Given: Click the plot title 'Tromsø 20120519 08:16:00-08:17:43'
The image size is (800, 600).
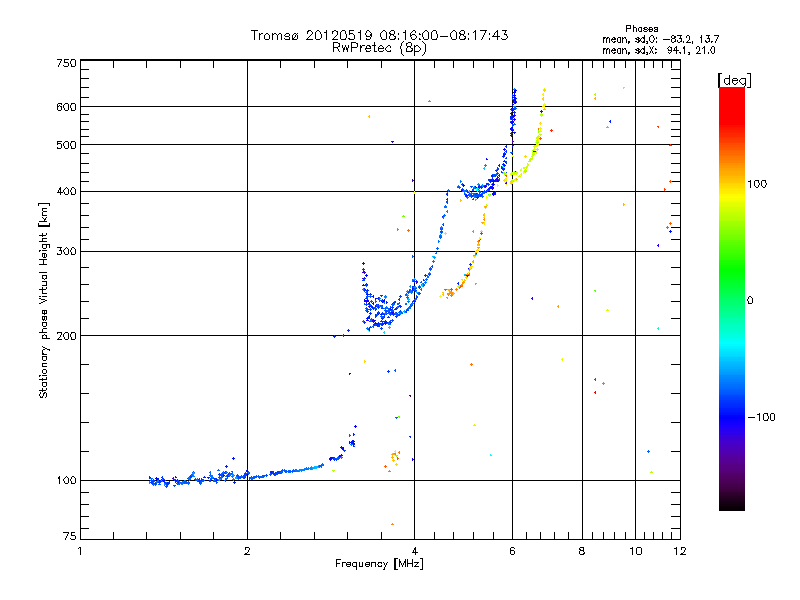Looking at the screenshot, I should pos(379,35).
